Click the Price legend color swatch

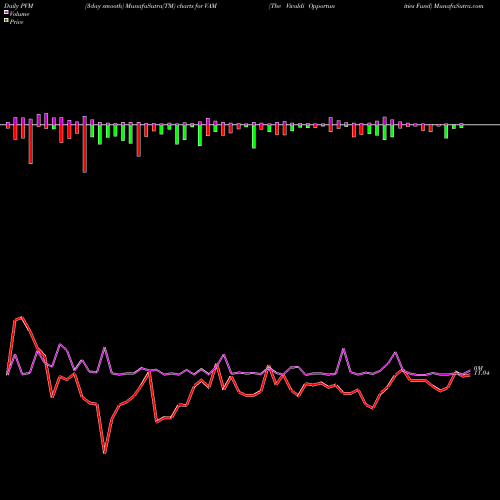tap(6, 21)
